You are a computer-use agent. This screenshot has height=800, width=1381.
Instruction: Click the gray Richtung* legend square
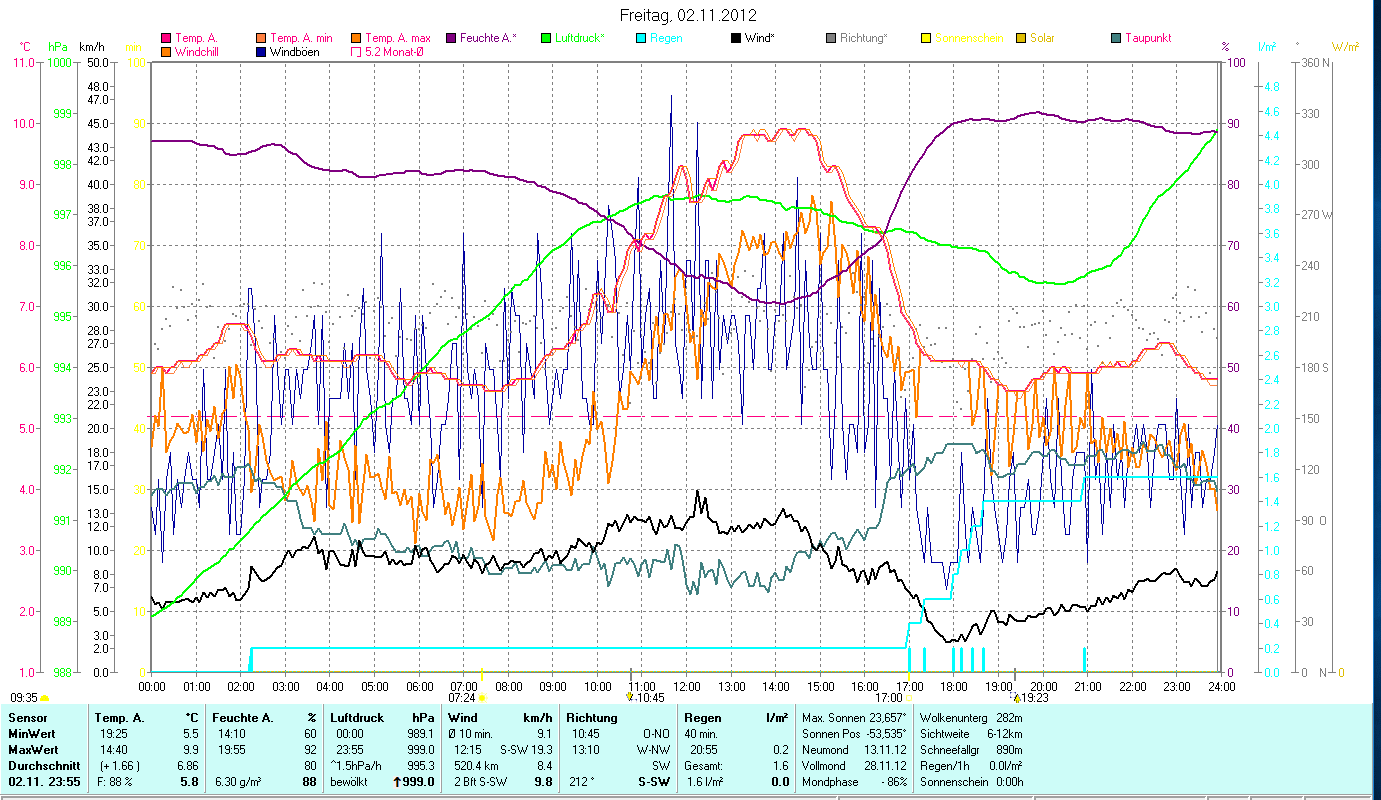(x=831, y=38)
